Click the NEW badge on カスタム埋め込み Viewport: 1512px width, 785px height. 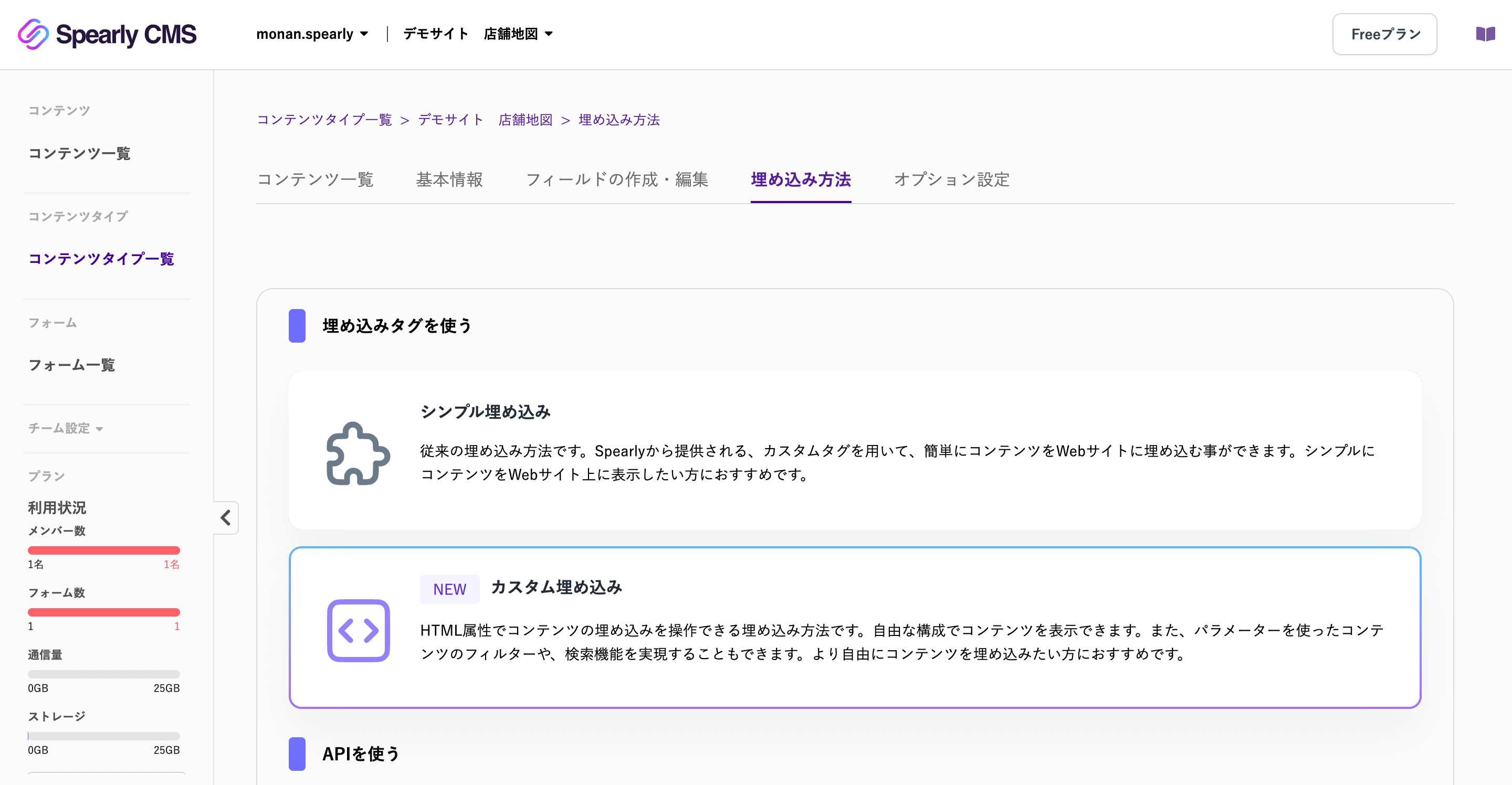click(x=449, y=589)
